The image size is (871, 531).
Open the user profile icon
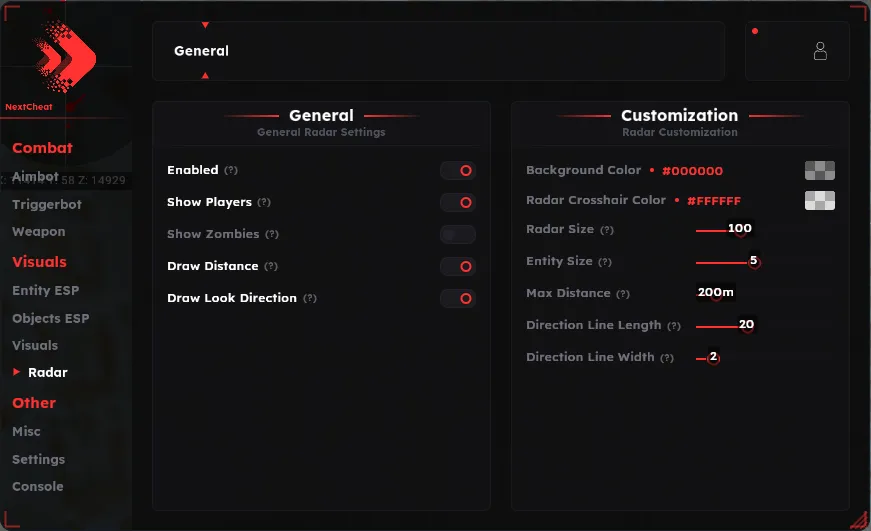tap(820, 51)
